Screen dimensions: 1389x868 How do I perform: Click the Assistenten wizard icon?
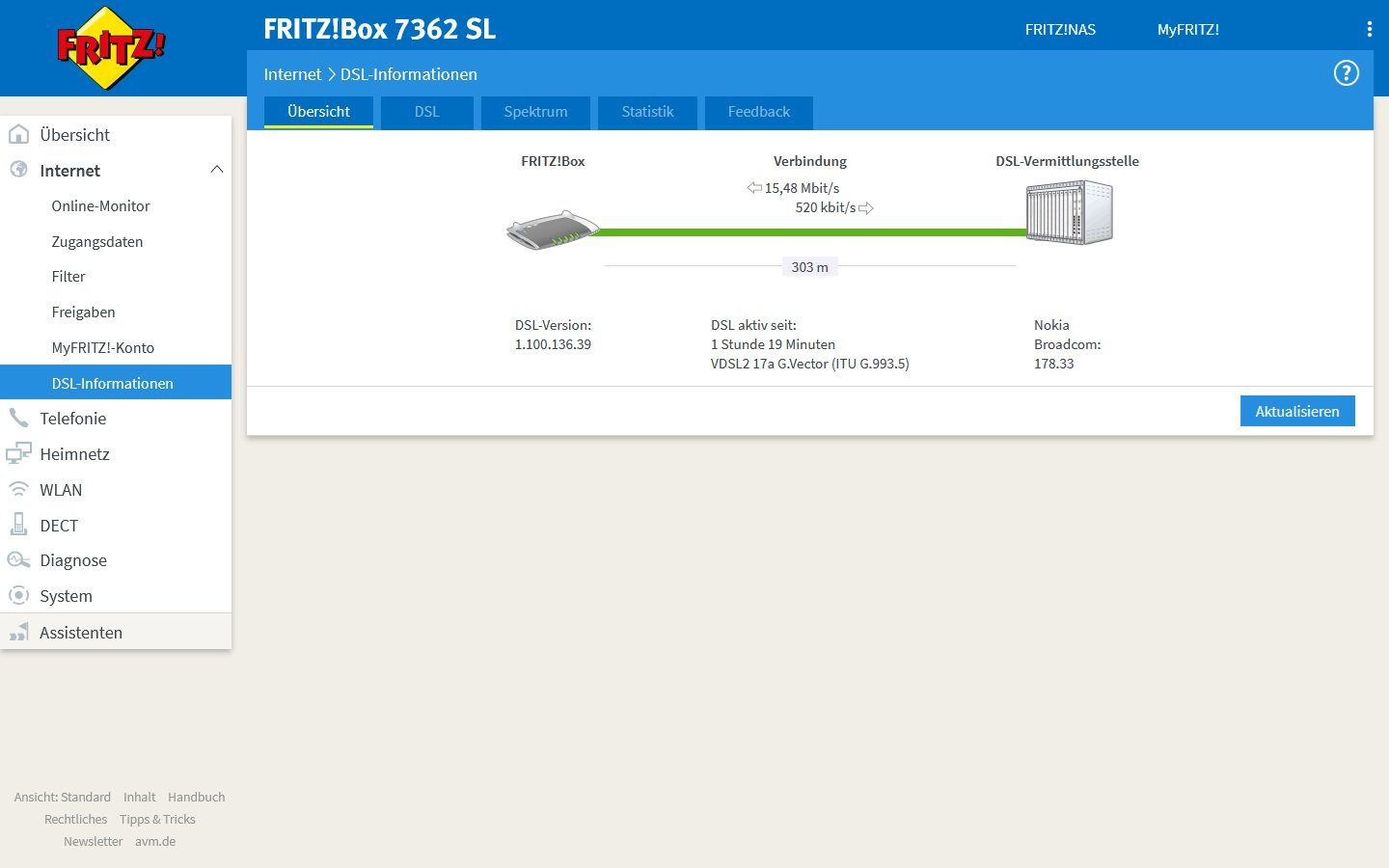point(18,632)
